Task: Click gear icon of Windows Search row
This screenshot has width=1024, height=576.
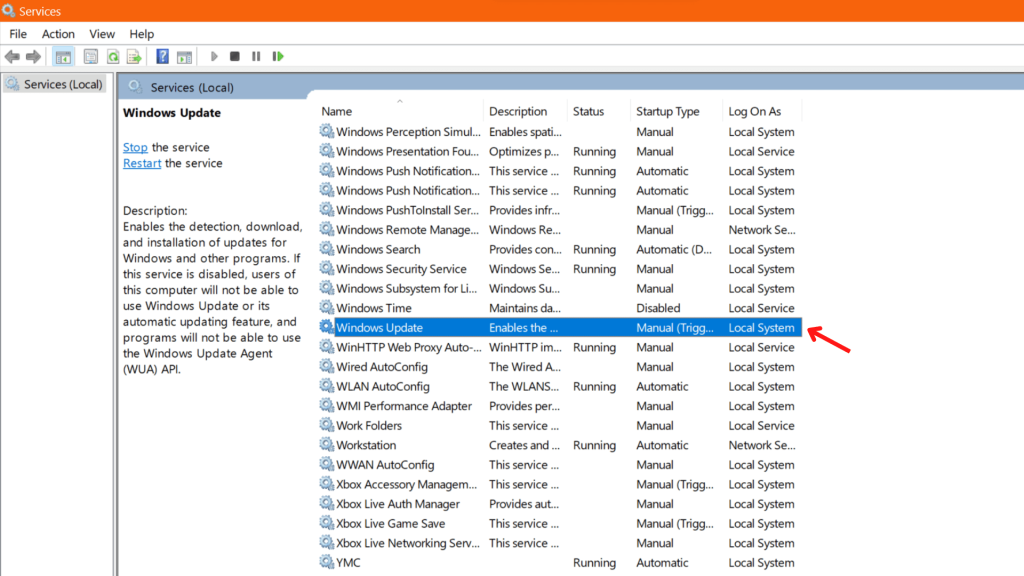Action: tap(326, 248)
